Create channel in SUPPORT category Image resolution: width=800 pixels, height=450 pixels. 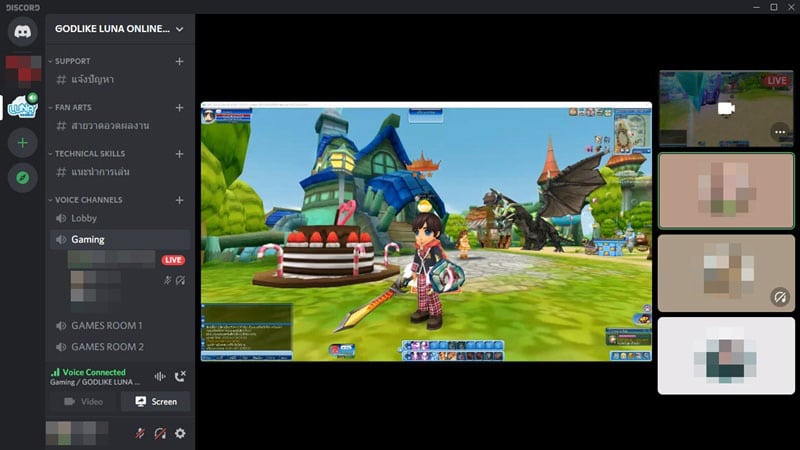180,61
